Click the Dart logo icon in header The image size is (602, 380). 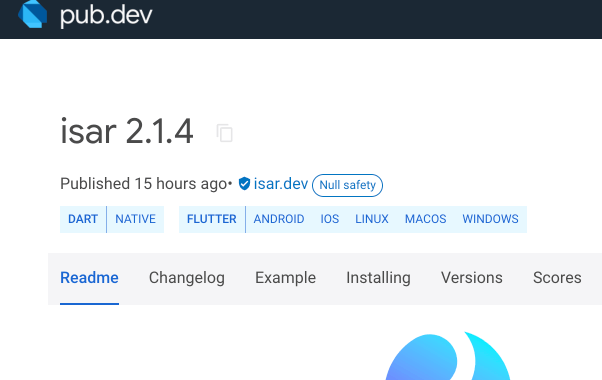point(33,14)
